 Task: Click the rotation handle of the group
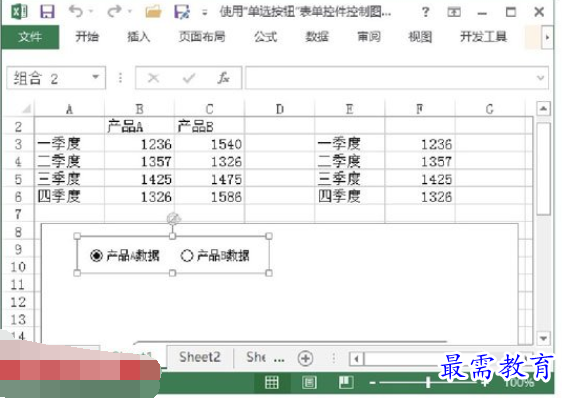[x=173, y=218]
